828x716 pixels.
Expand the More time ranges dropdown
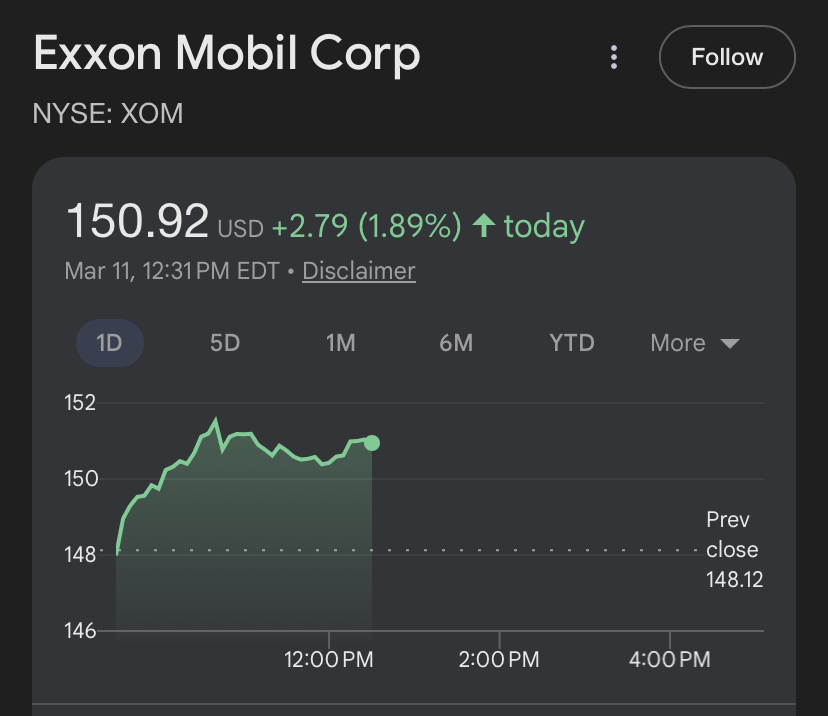(694, 343)
